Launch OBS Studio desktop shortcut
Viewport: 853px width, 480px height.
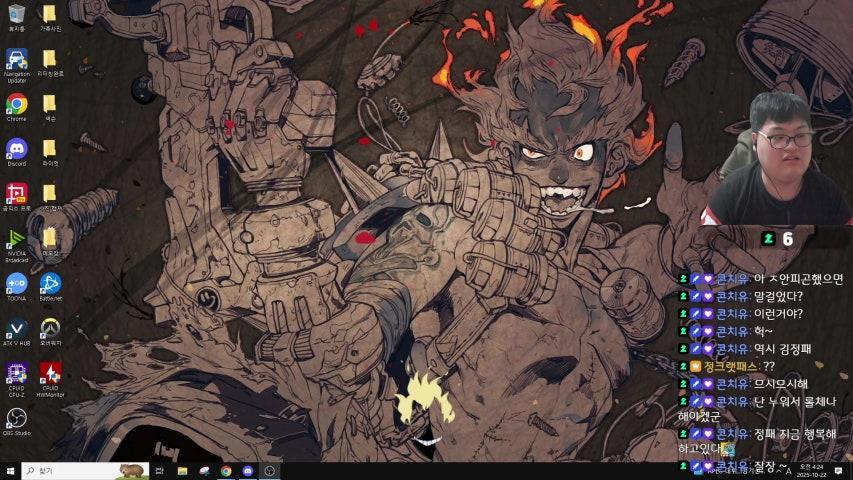(16, 422)
